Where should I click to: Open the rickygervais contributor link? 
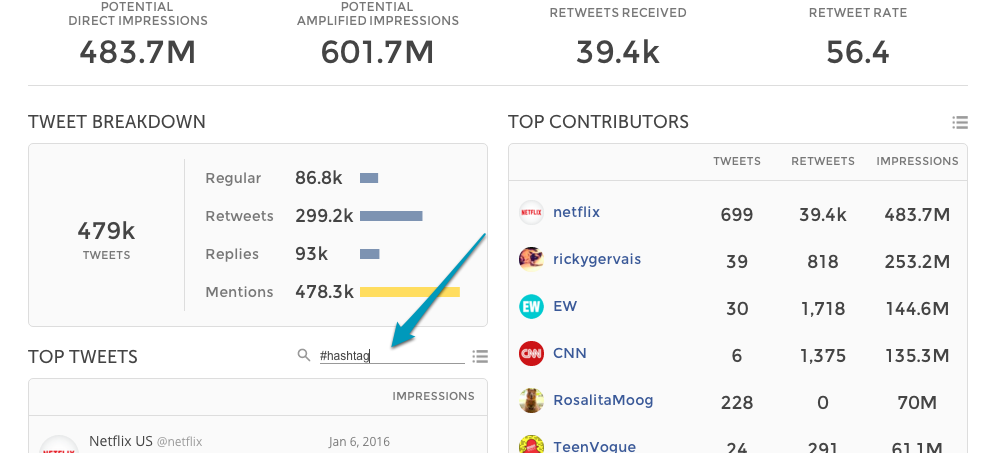[597, 259]
